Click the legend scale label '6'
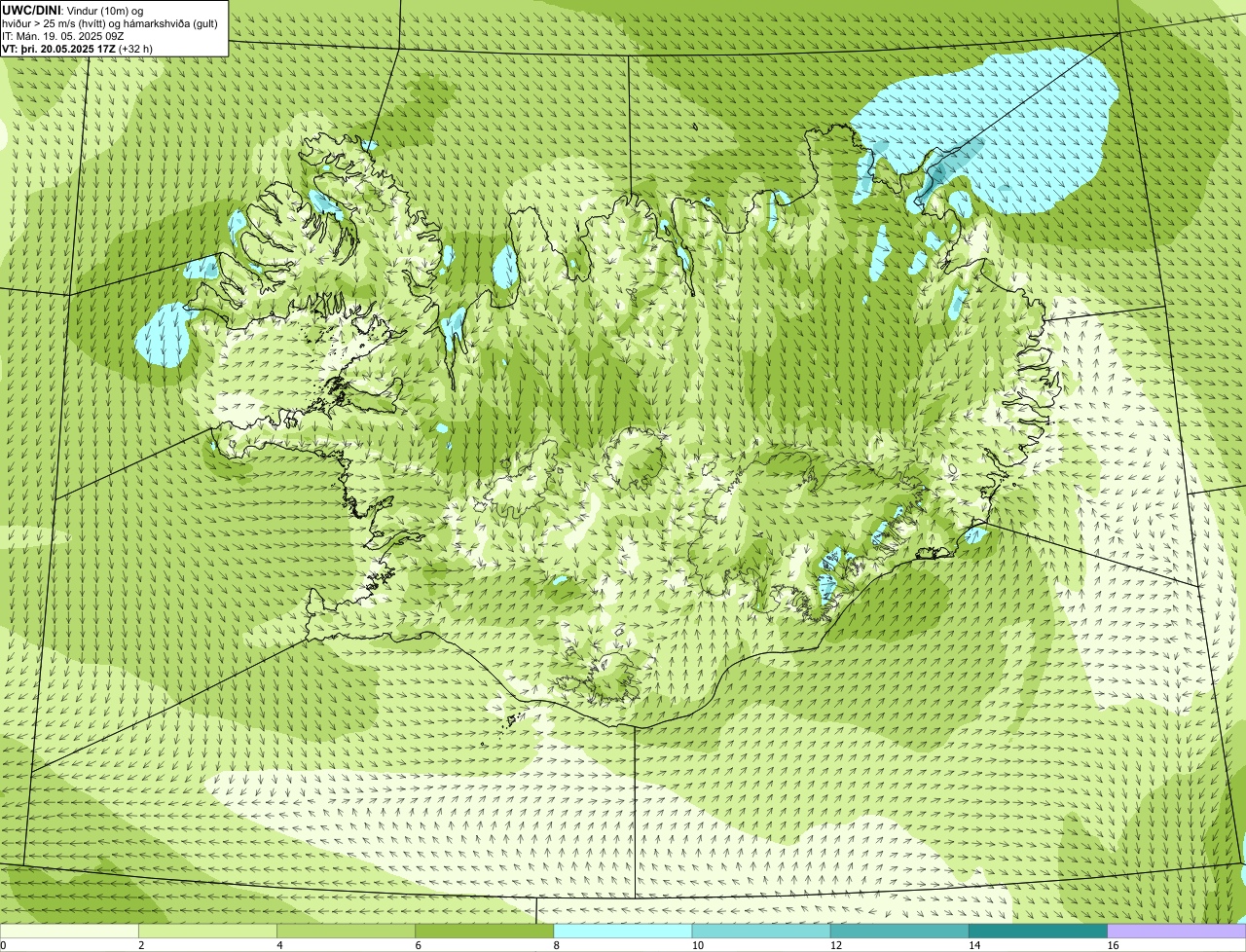The image size is (1246, 952). pyautogui.click(x=418, y=945)
